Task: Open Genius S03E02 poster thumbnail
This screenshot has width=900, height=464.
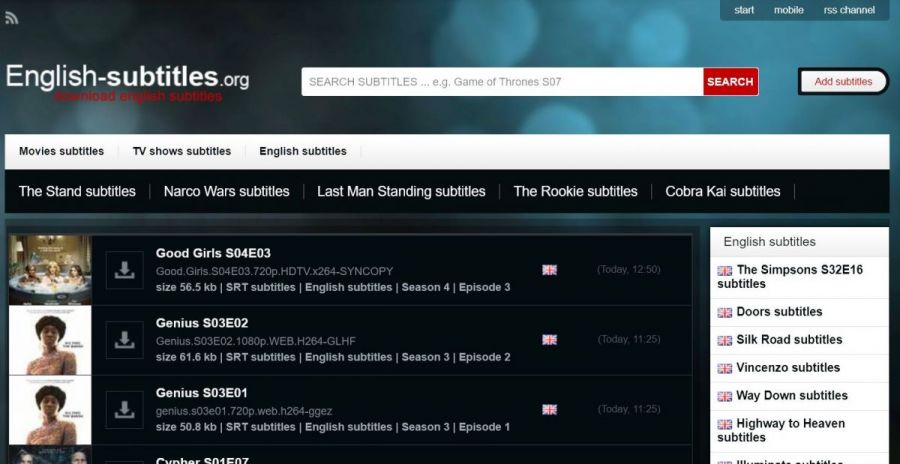Action: [x=50, y=340]
